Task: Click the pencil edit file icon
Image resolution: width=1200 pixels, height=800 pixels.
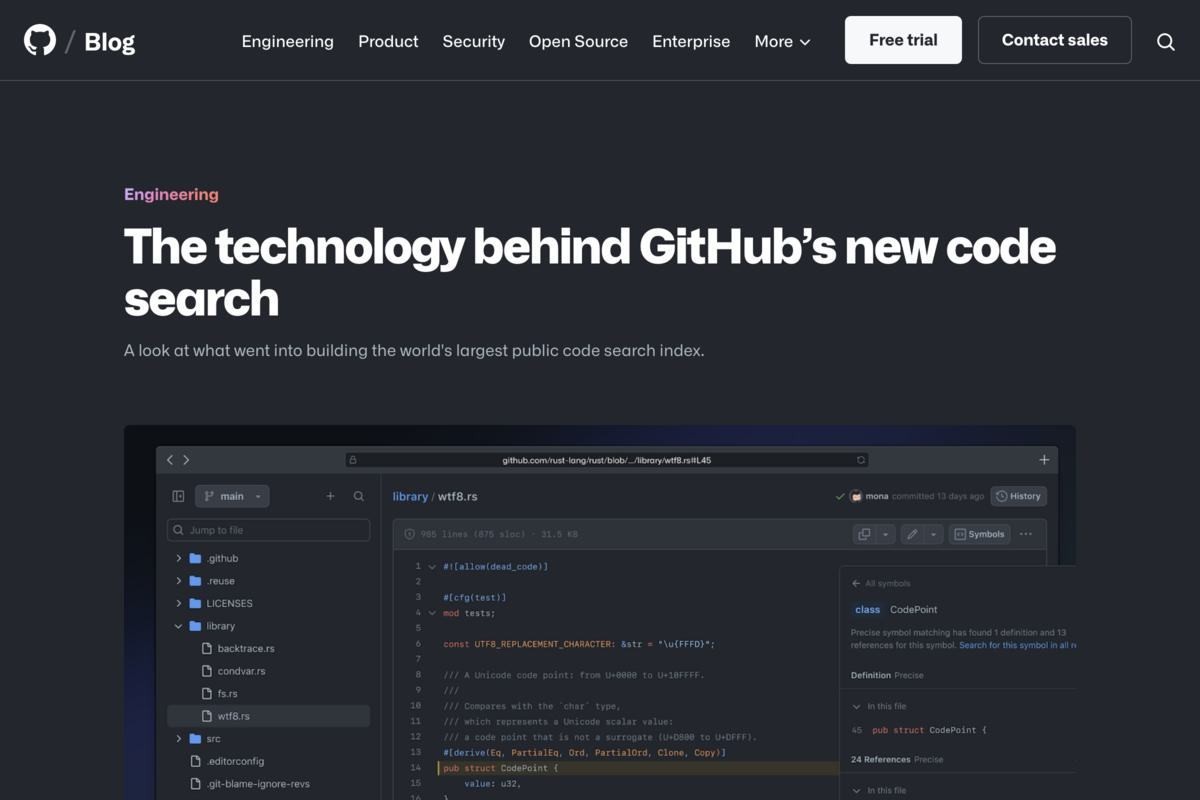Action: 912,534
